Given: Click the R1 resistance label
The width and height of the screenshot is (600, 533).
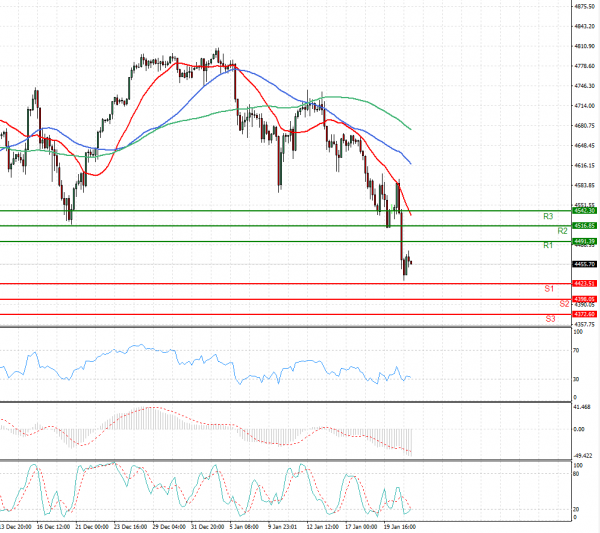Looking at the screenshot, I should point(548,245).
